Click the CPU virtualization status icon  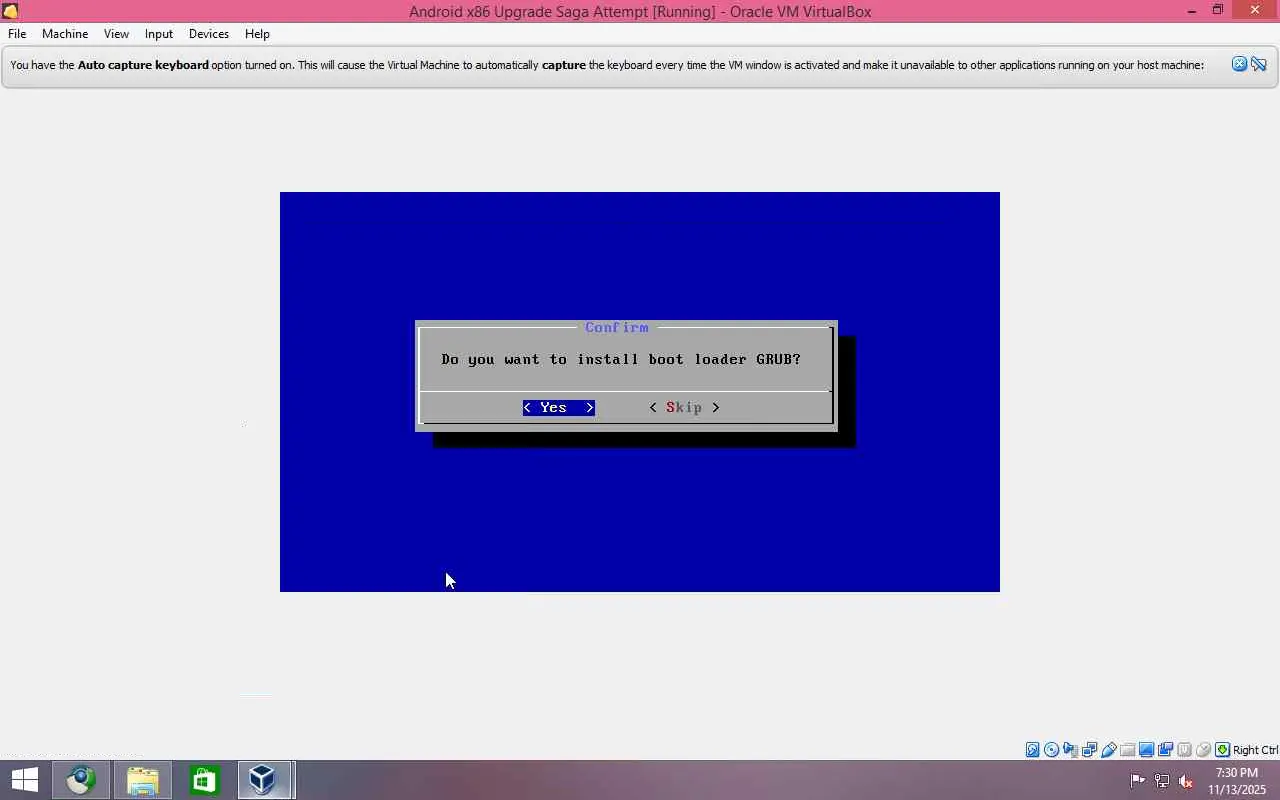point(1184,750)
